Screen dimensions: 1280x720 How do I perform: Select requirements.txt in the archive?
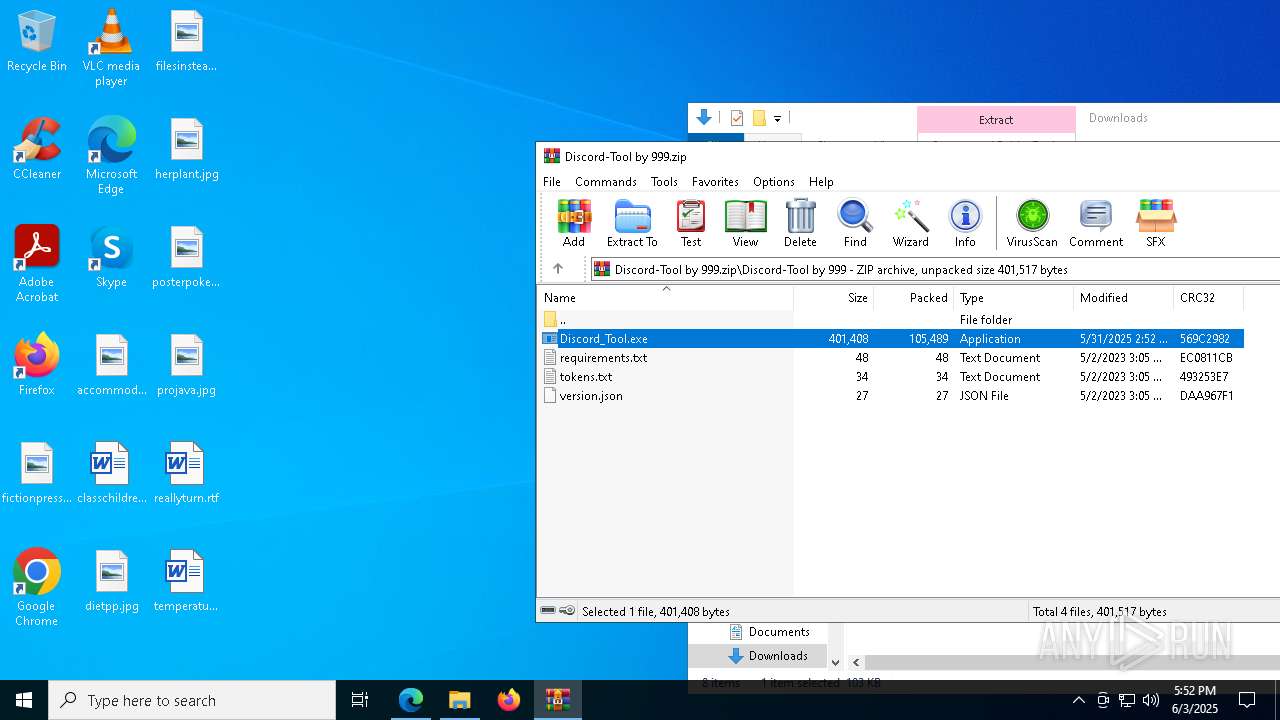pos(890,358)
